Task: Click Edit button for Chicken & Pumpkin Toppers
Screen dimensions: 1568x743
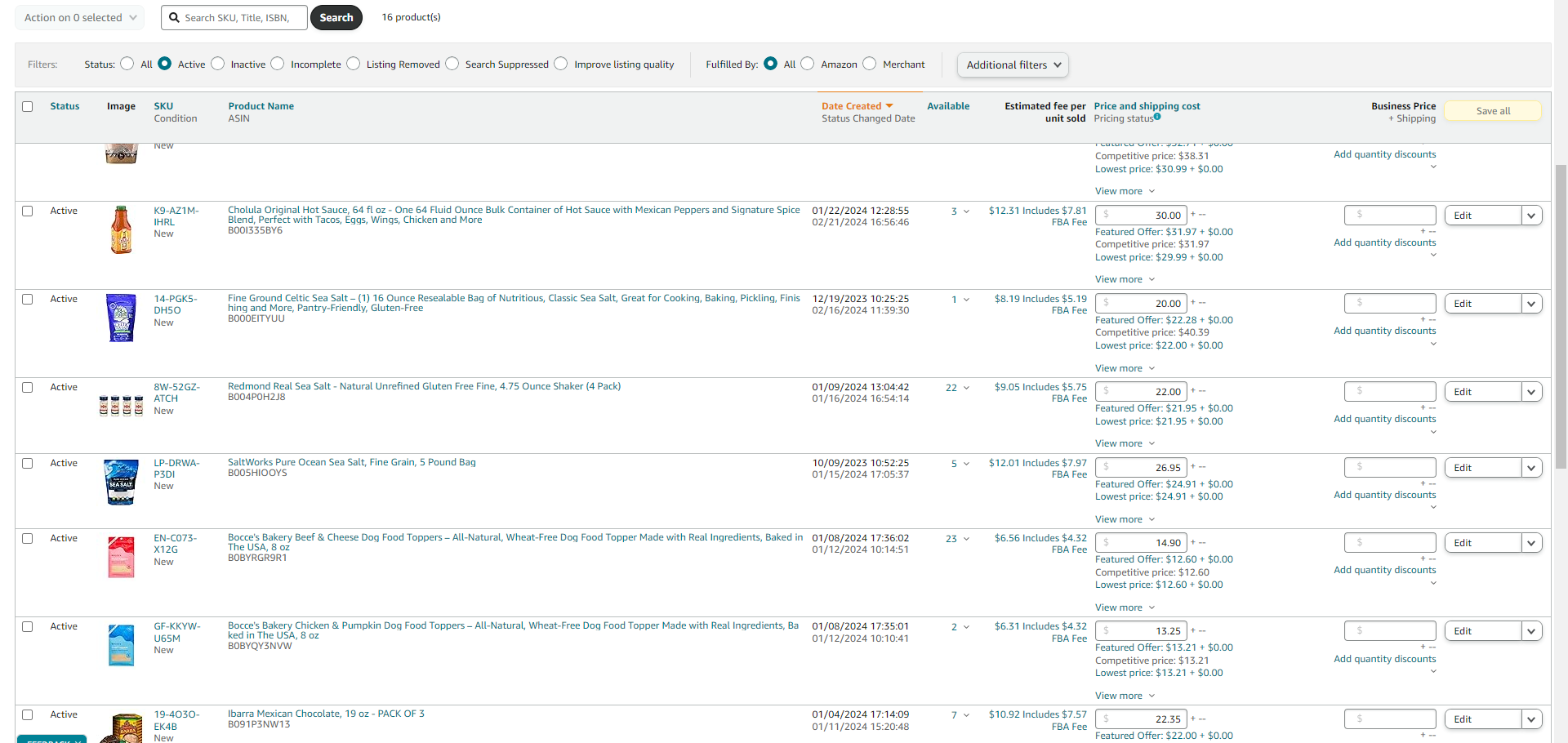Action: click(1483, 631)
